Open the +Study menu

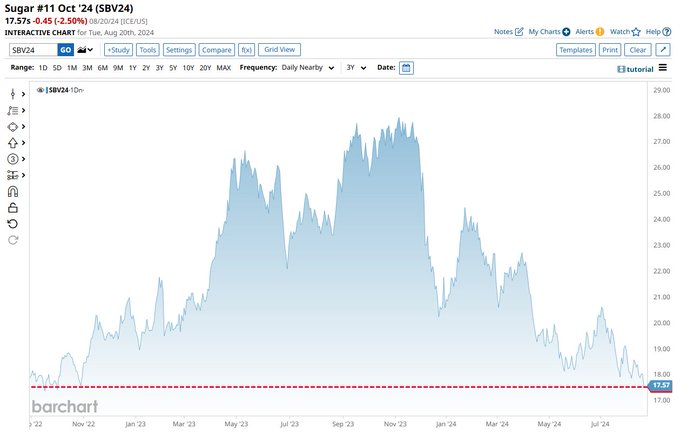(118, 50)
